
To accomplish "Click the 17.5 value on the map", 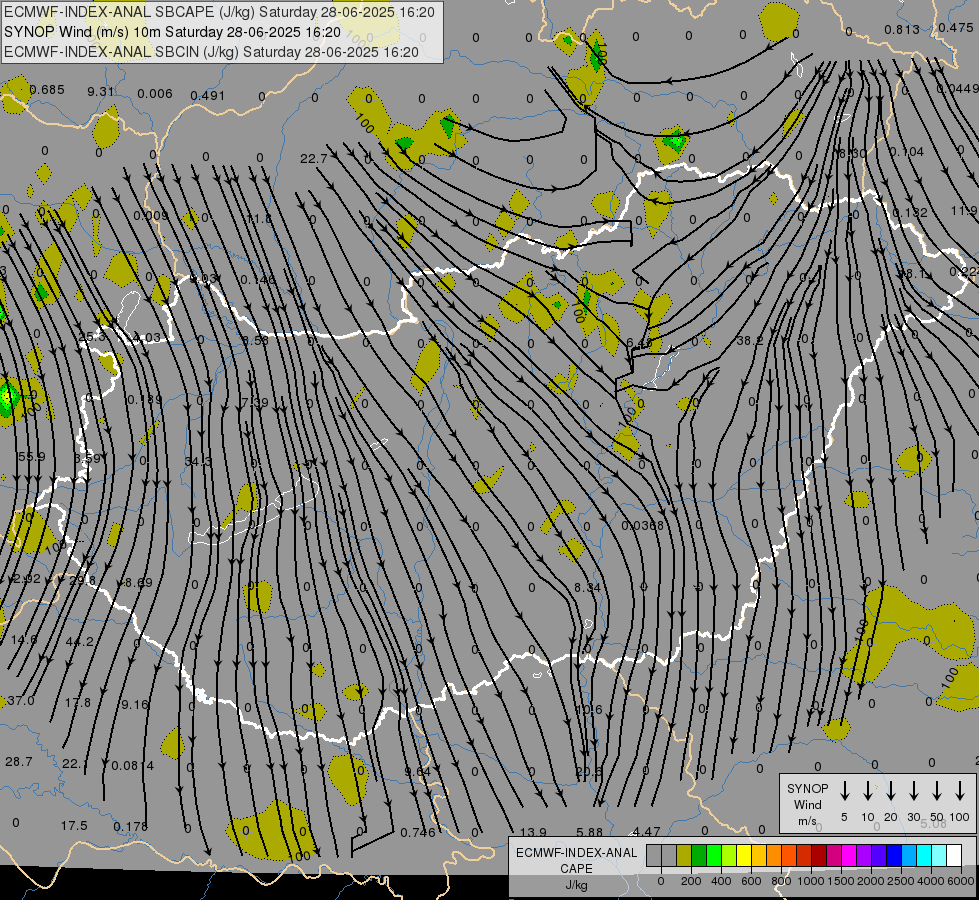I will coord(74,826).
